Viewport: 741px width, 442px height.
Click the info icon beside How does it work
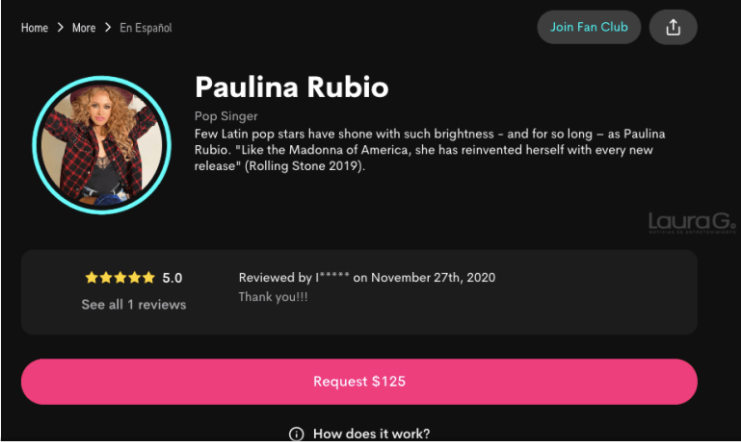[x=296, y=433]
